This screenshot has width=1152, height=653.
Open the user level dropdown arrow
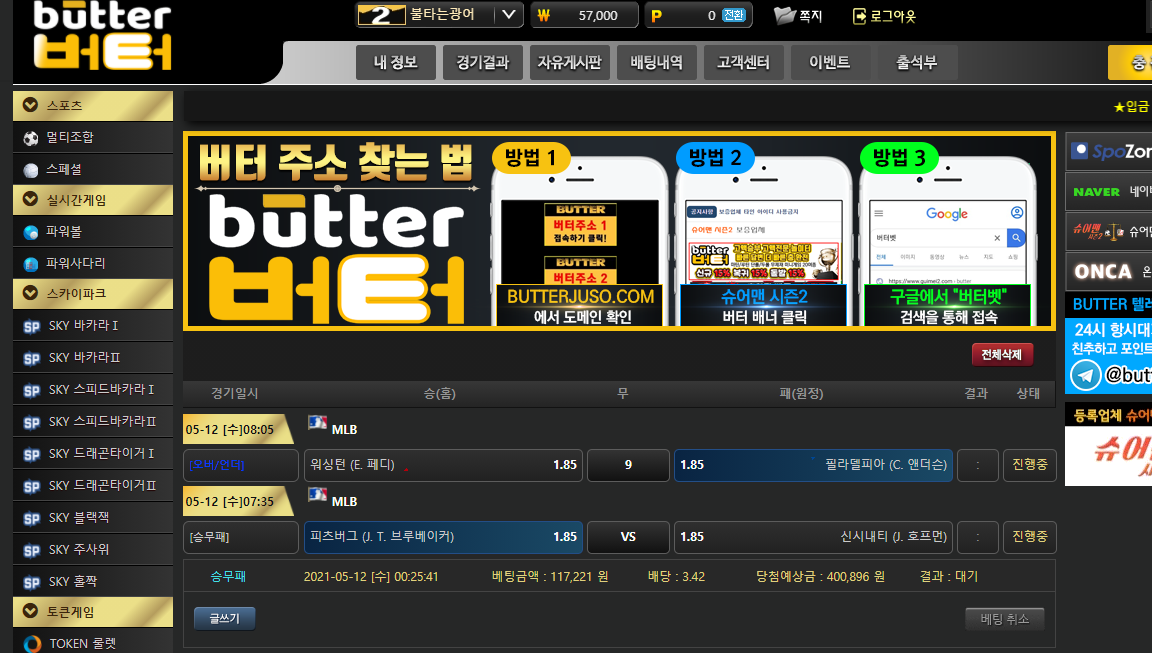510,15
